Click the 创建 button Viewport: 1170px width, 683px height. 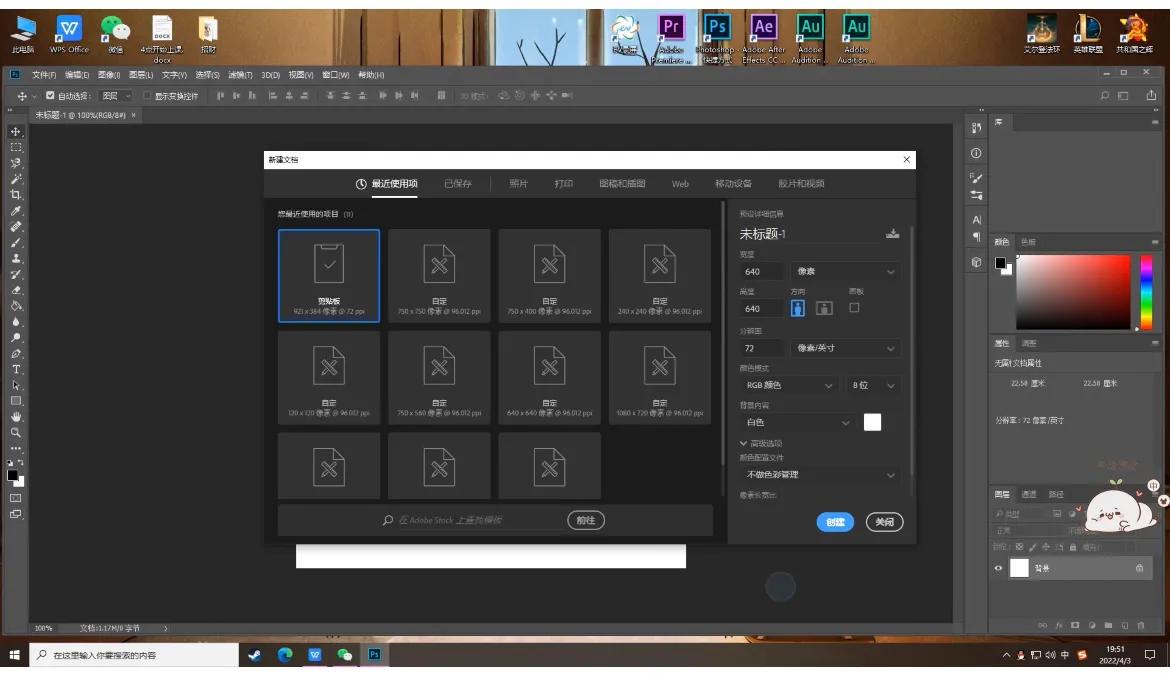click(835, 522)
